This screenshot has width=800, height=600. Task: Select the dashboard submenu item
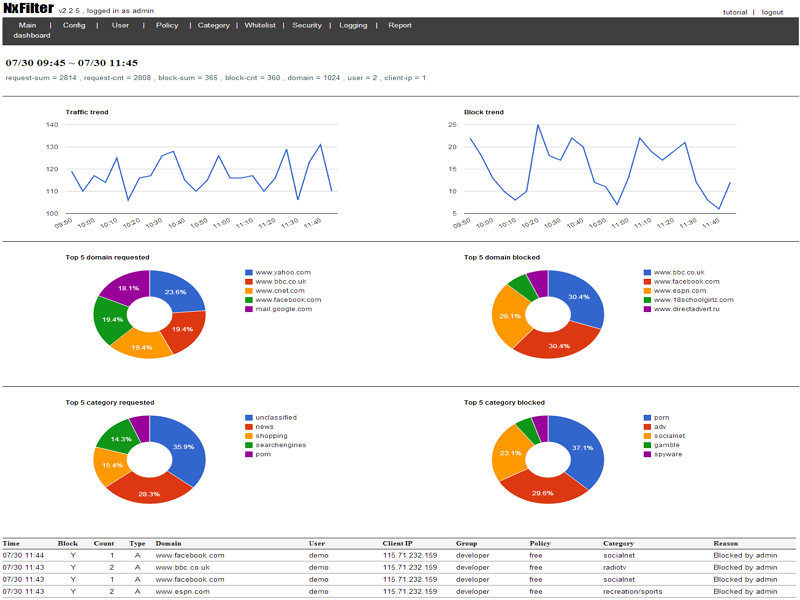coord(32,35)
